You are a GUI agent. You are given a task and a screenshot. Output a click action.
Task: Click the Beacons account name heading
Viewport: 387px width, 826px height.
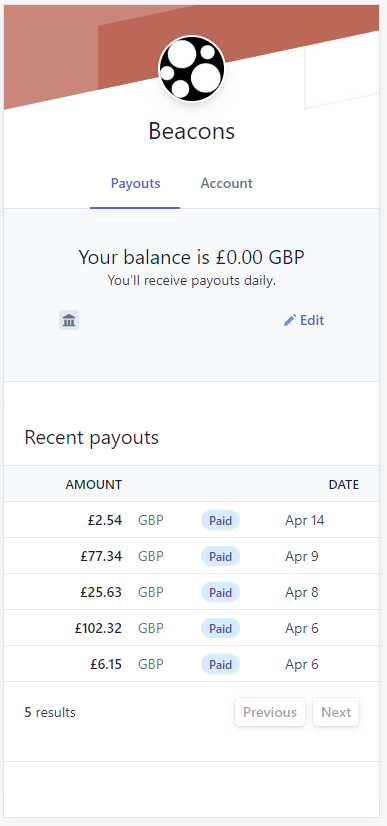point(192,131)
